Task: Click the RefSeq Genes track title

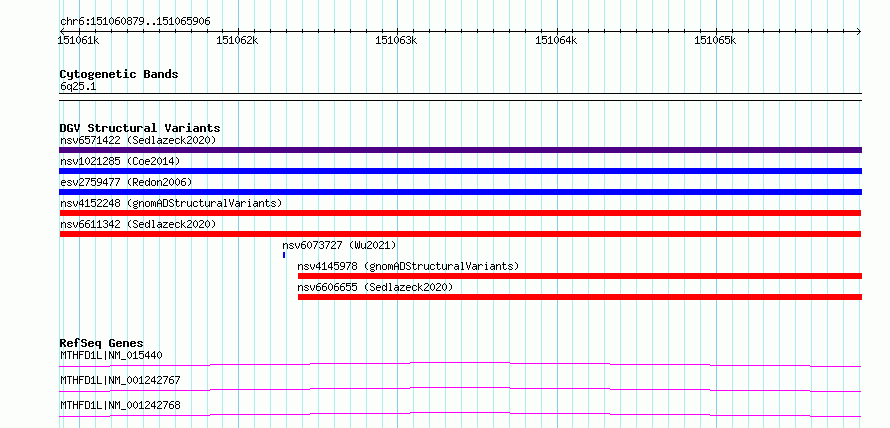Action: click(102, 343)
